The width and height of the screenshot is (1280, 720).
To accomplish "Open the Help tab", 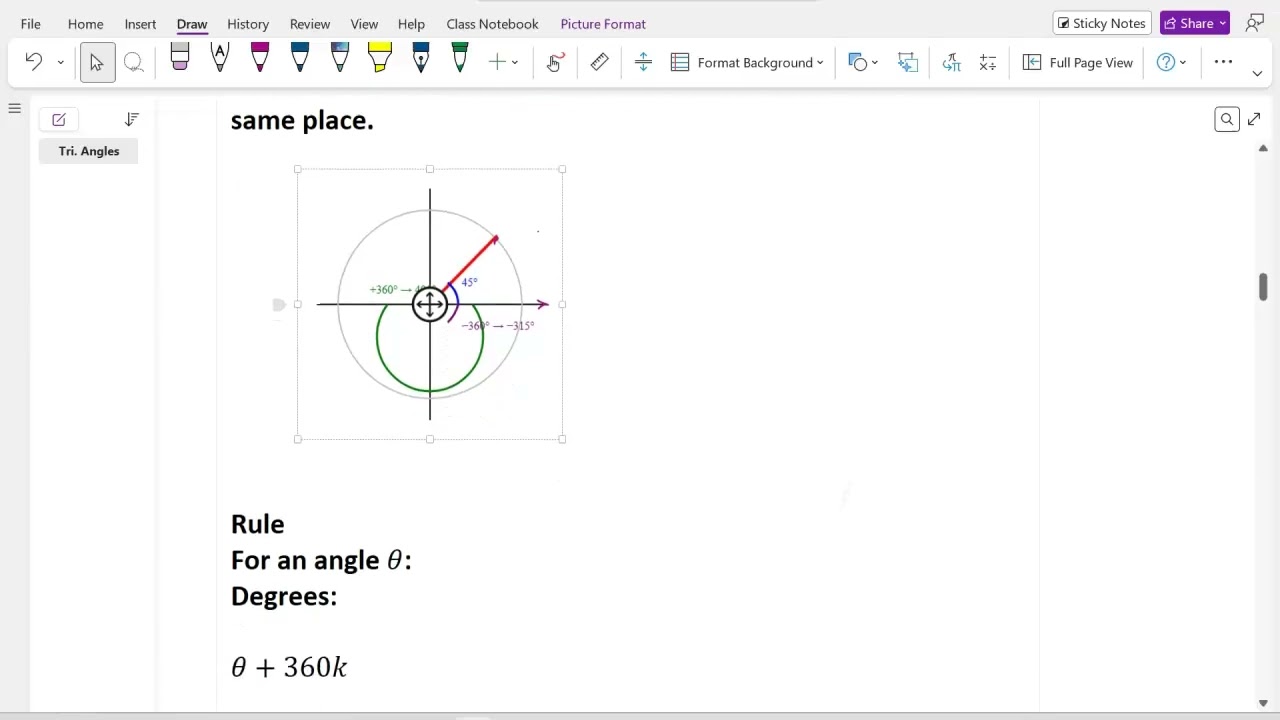I will tap(411, 23).
